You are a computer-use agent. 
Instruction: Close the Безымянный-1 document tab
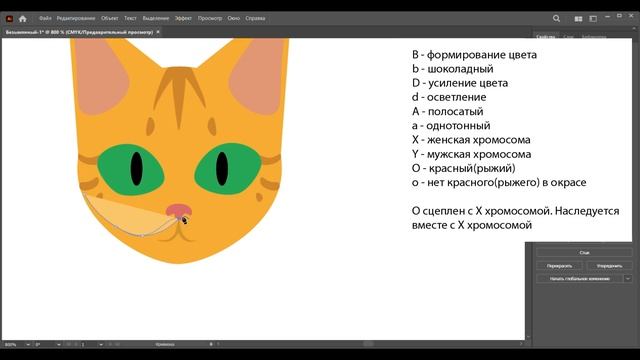pyautogui.click(x=158, y=32)
